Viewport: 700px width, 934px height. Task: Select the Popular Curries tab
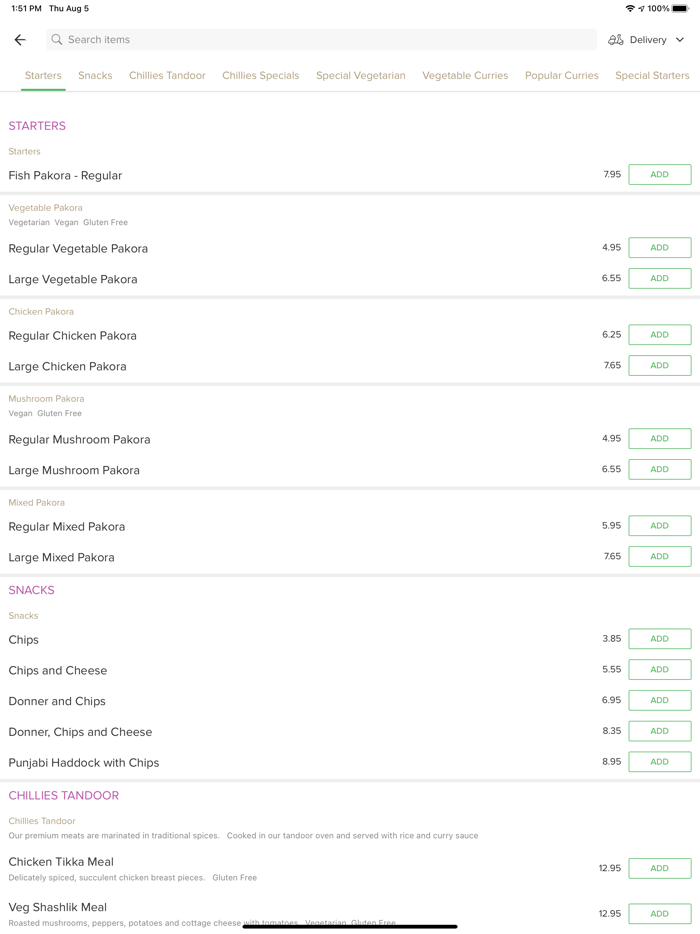coord(562,76)
